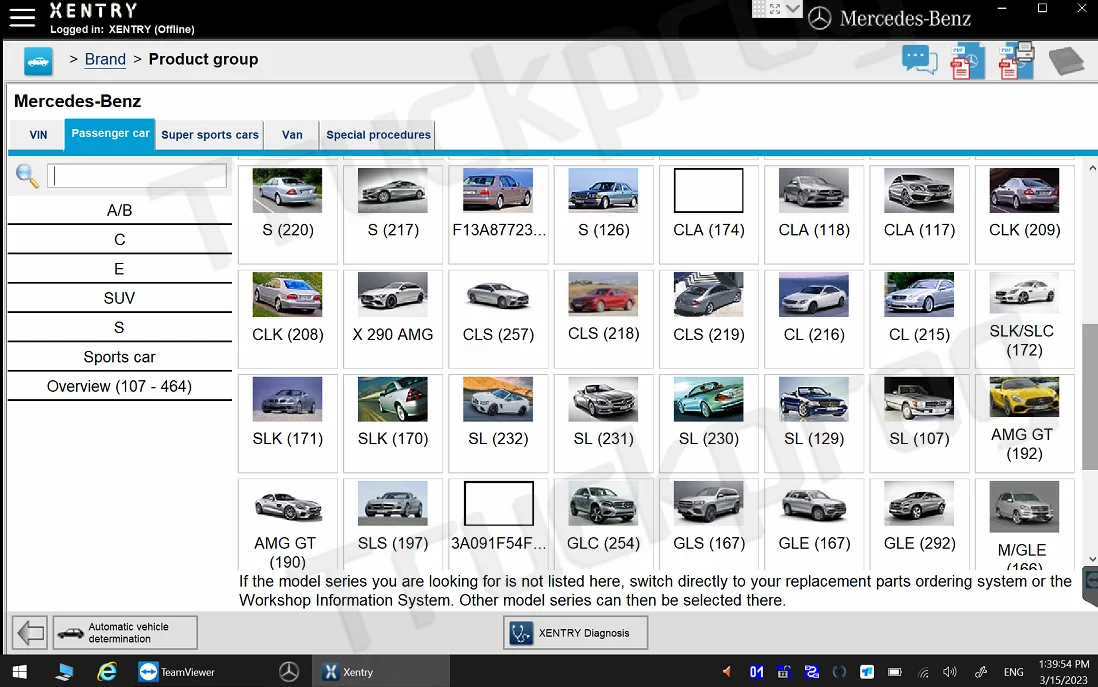The height and width of the screenshot is (687, 1098).
Task: Open TeamViewer from the taskbar
Action: click(176, 672)
